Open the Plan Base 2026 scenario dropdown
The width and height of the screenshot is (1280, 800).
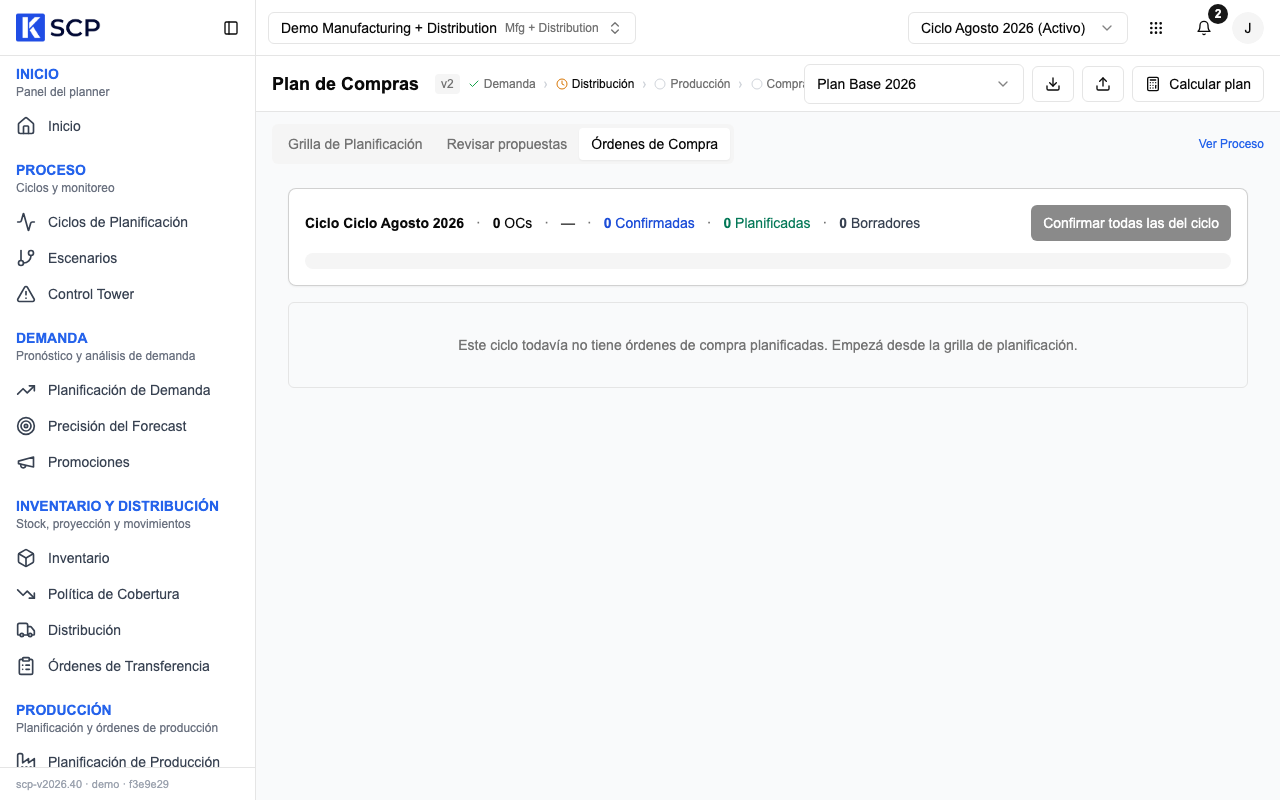point(913,84)
